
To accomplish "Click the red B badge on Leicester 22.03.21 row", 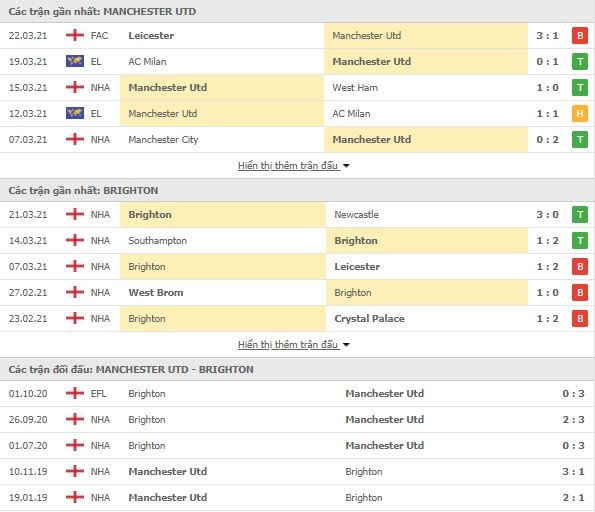I will [x=580, y=36].
